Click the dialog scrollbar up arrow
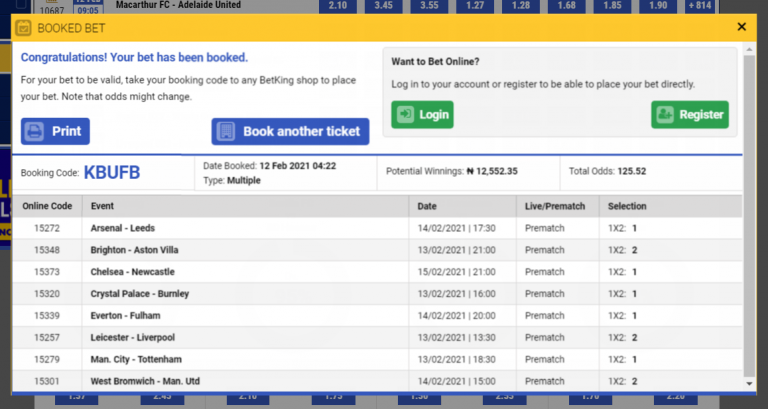 [749, 49]
